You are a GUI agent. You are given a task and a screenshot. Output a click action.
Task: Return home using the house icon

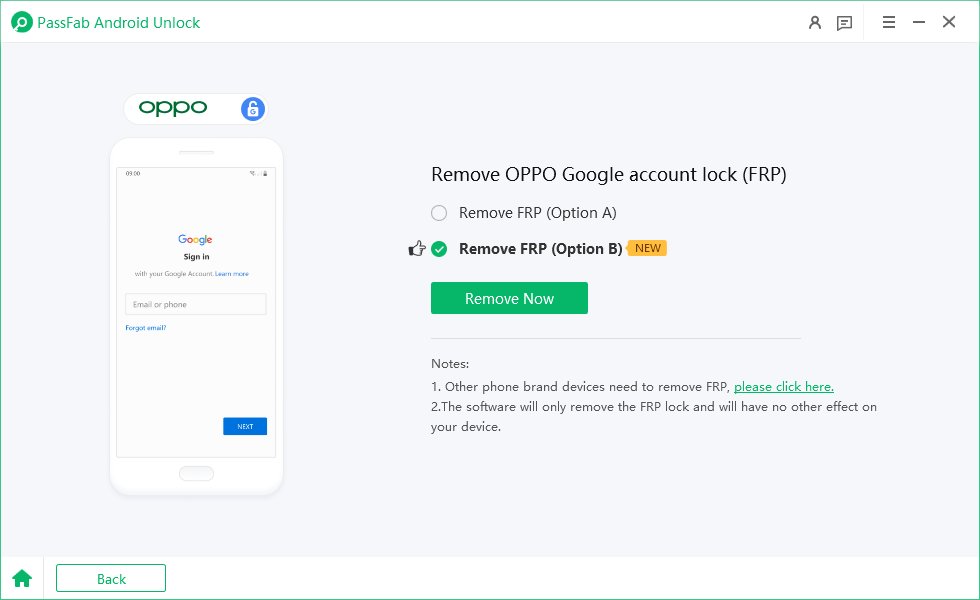[22, 578]
